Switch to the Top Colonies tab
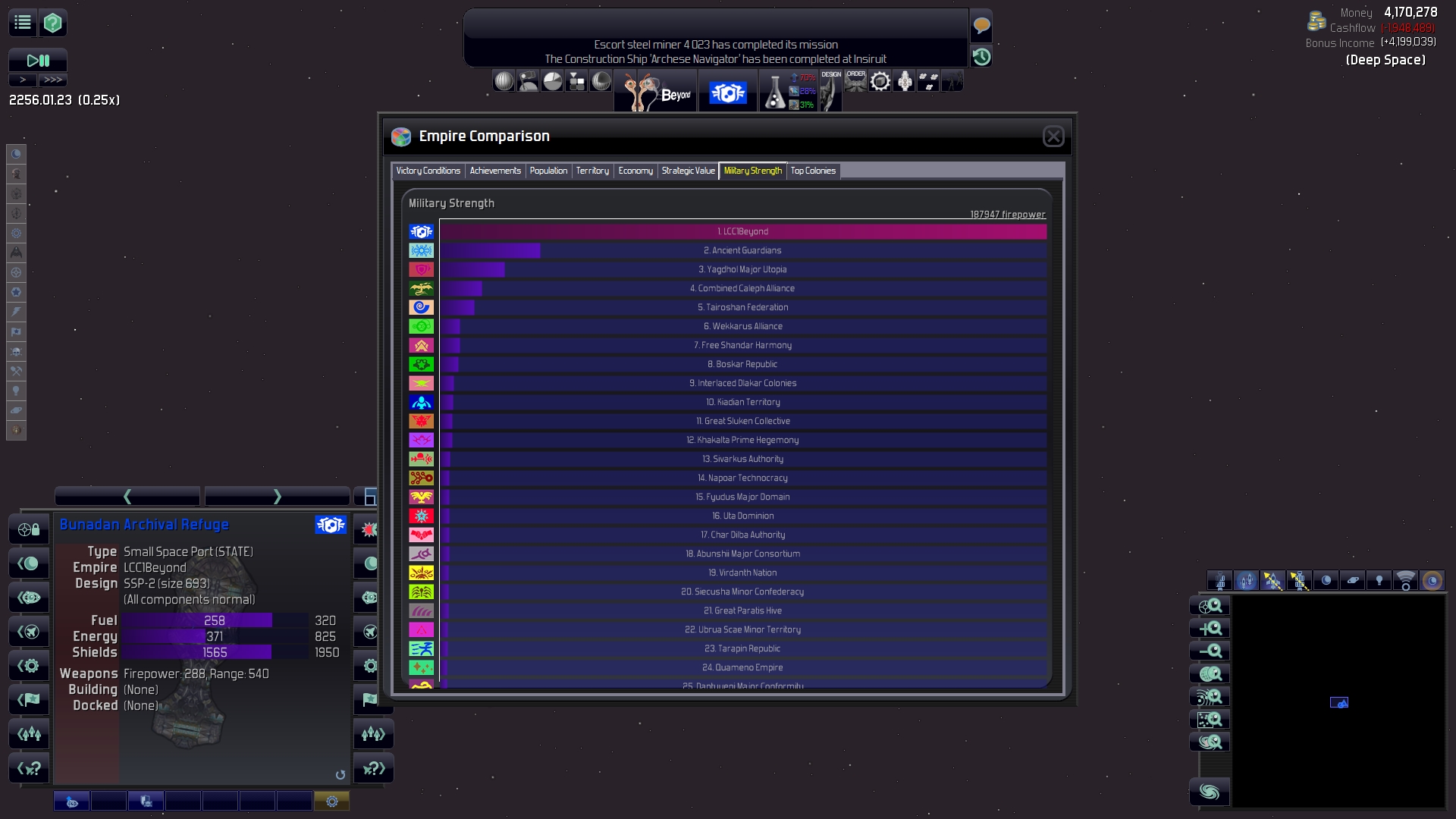Screen dimensions: 1456x819 pos(812,171)
